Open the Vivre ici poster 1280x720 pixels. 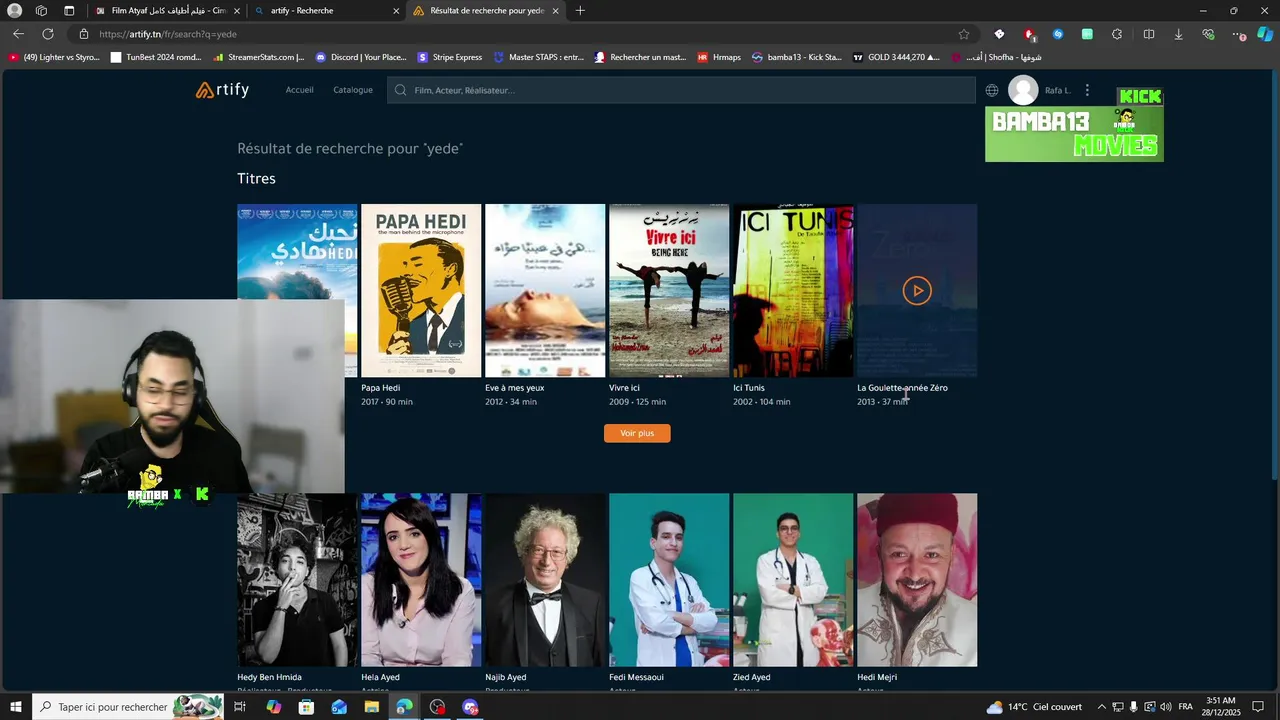(669, 290)
